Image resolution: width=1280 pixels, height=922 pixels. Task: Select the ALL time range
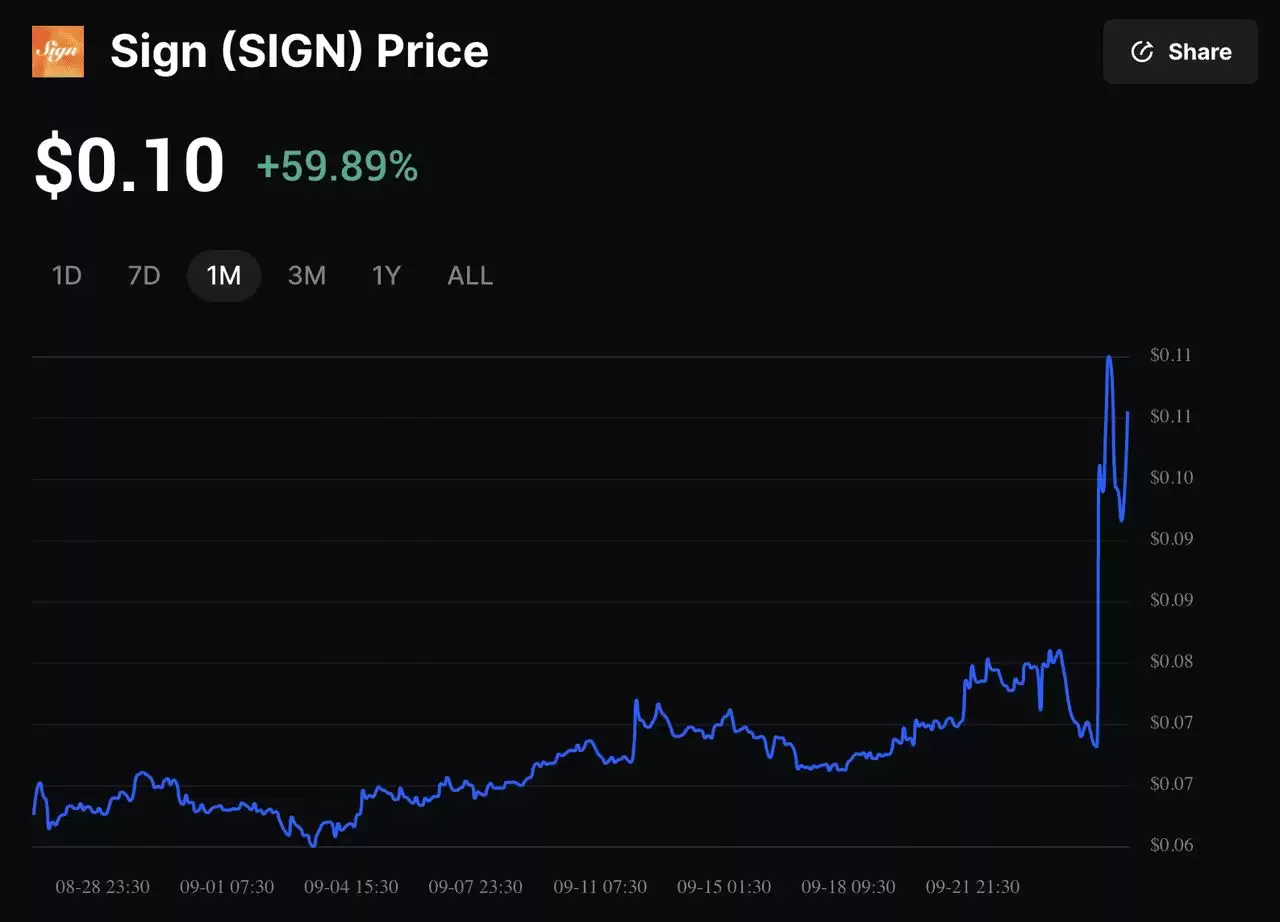coord(469,275)
